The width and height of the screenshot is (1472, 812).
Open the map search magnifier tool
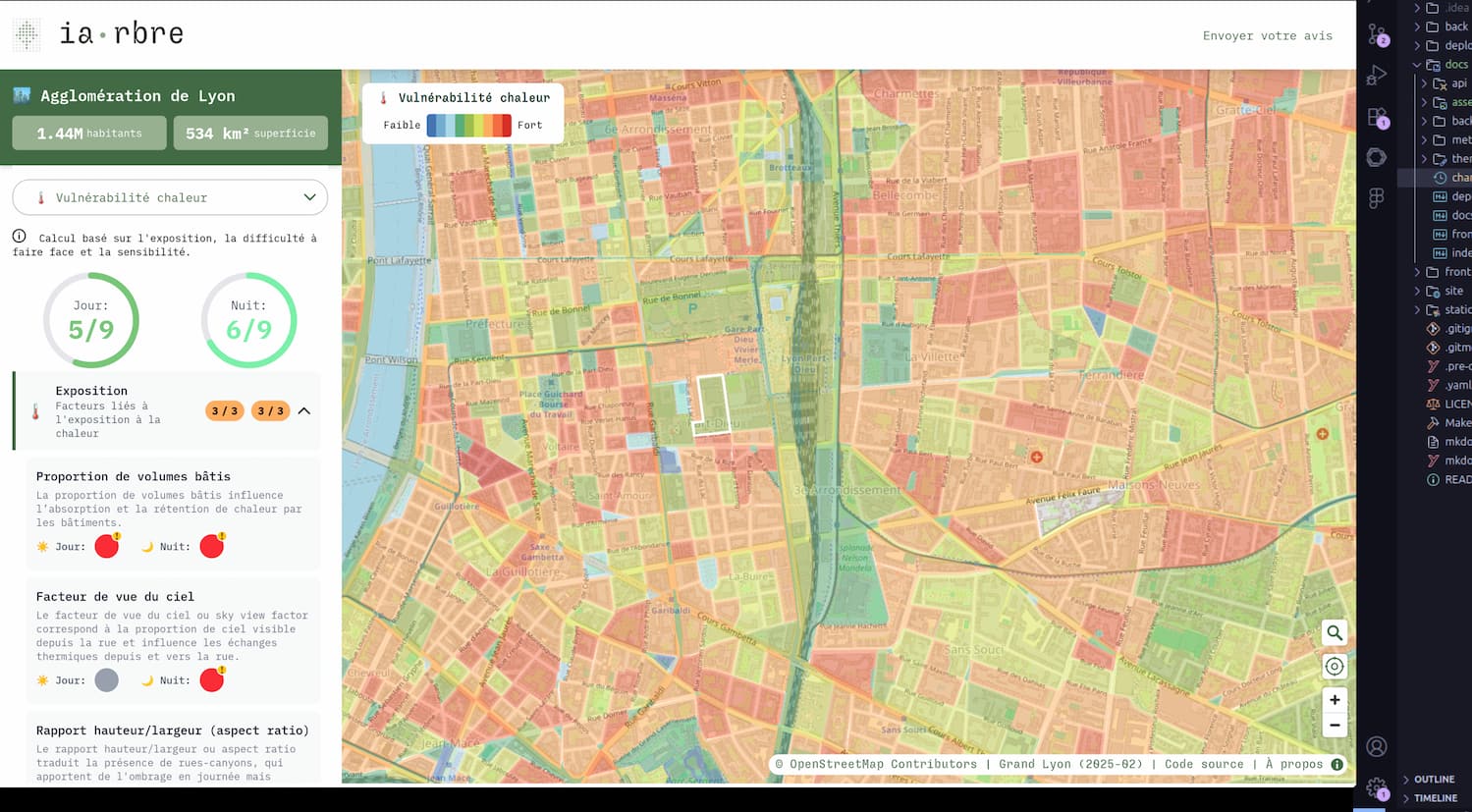click(1334, 632)
